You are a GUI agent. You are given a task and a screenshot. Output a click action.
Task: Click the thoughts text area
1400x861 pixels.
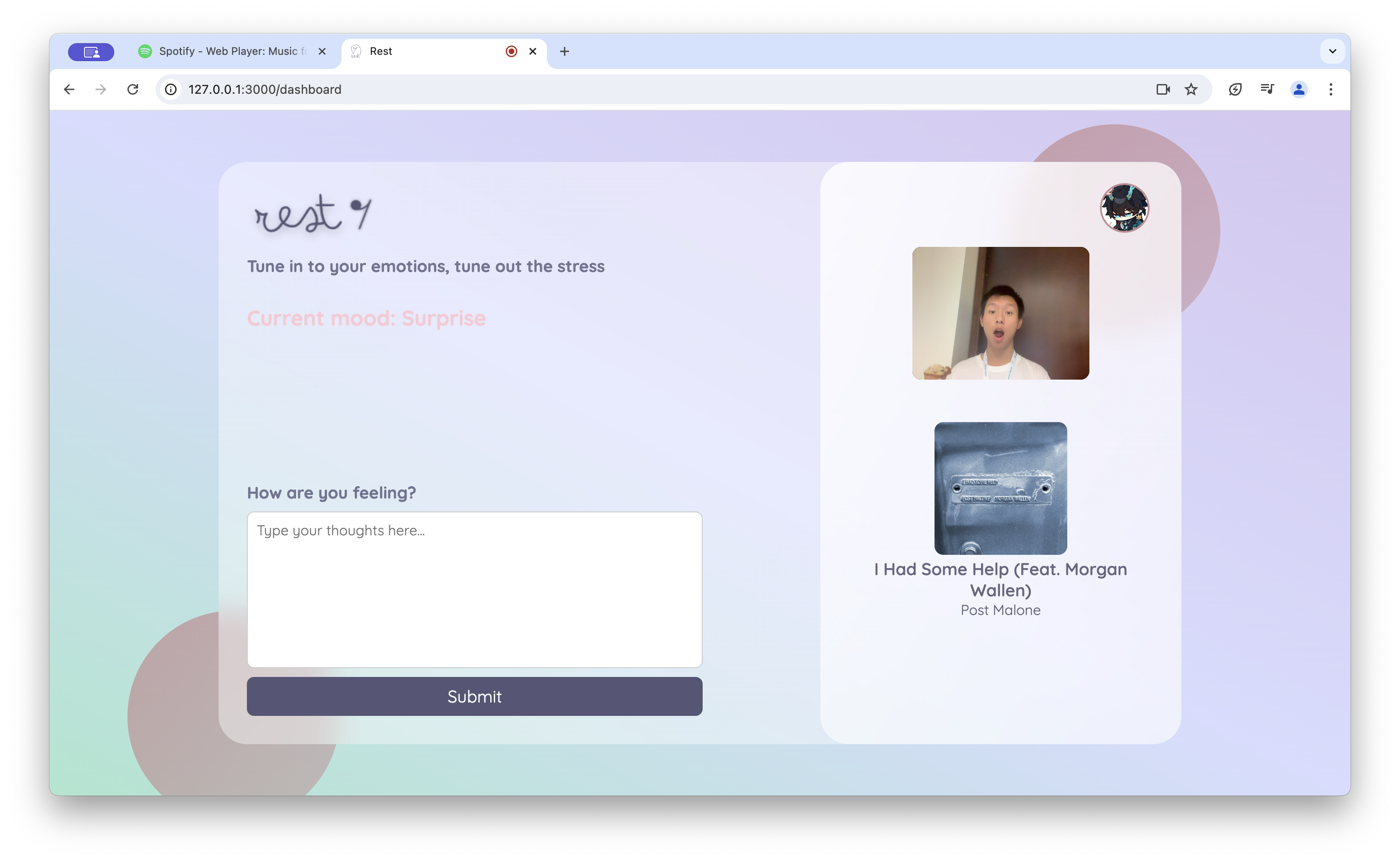[474, 589]
